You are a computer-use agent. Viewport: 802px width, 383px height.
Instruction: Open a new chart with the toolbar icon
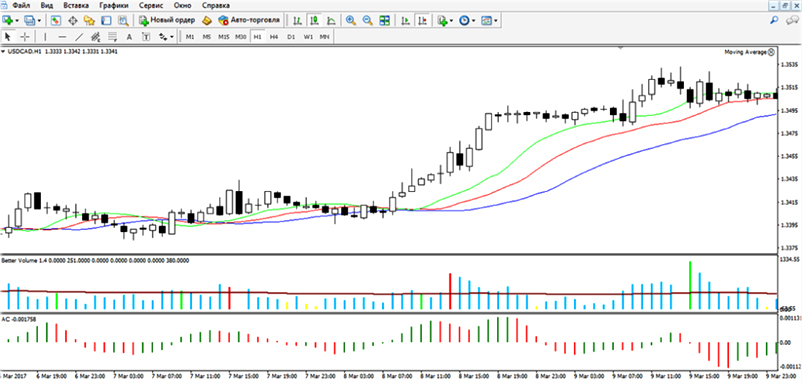pyautogui.click(x=8, y=20)
